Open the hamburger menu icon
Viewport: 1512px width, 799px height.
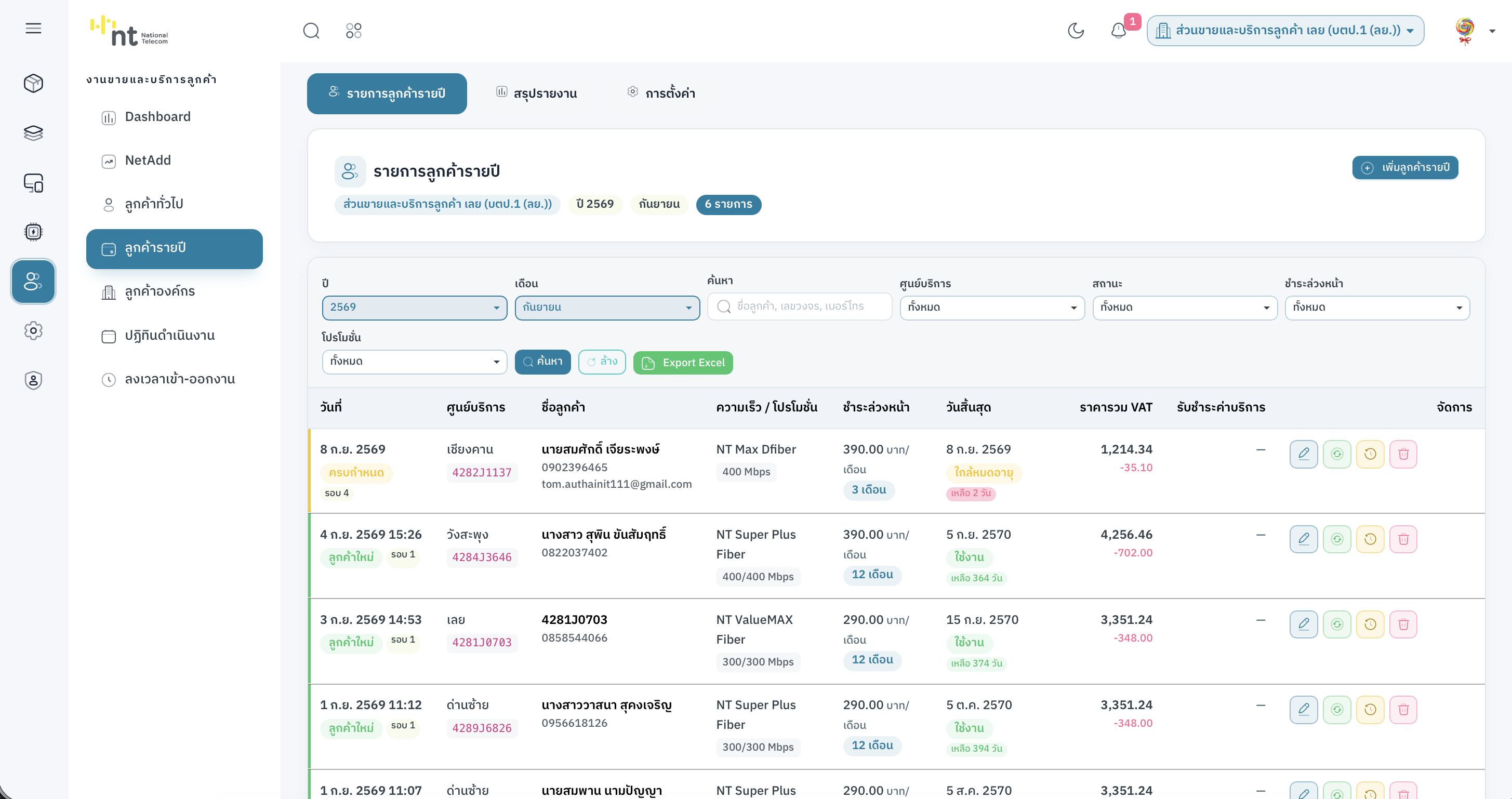[x=33, y=28]
